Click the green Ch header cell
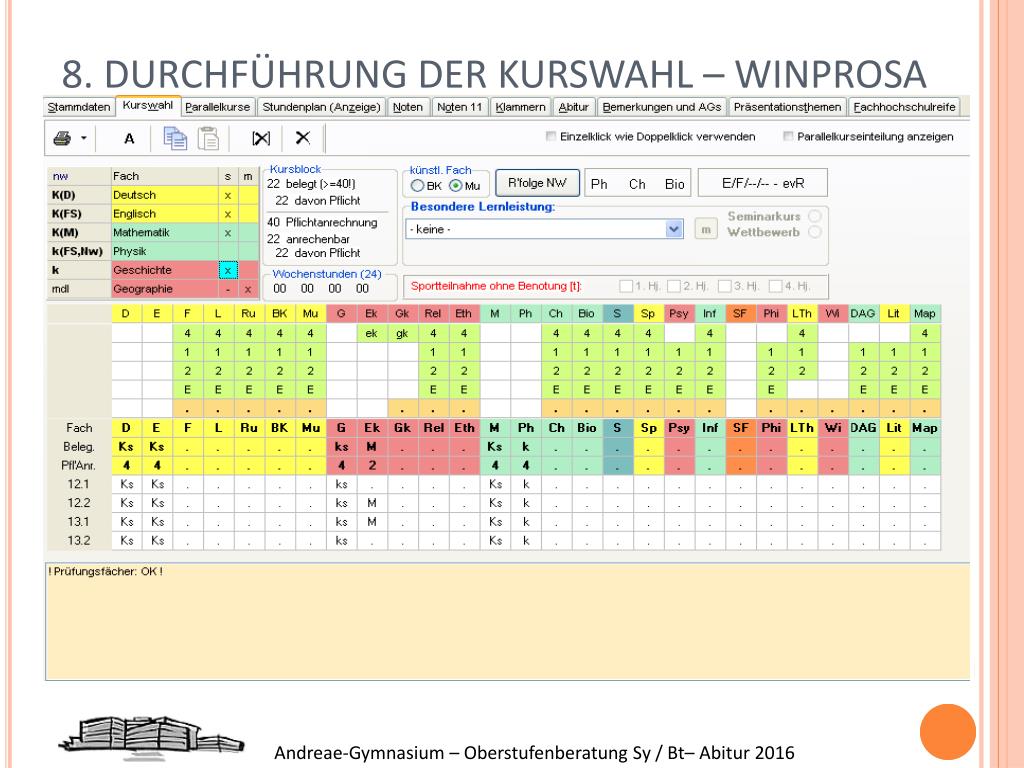1024x768 pixels. click(x=556, y=313)
